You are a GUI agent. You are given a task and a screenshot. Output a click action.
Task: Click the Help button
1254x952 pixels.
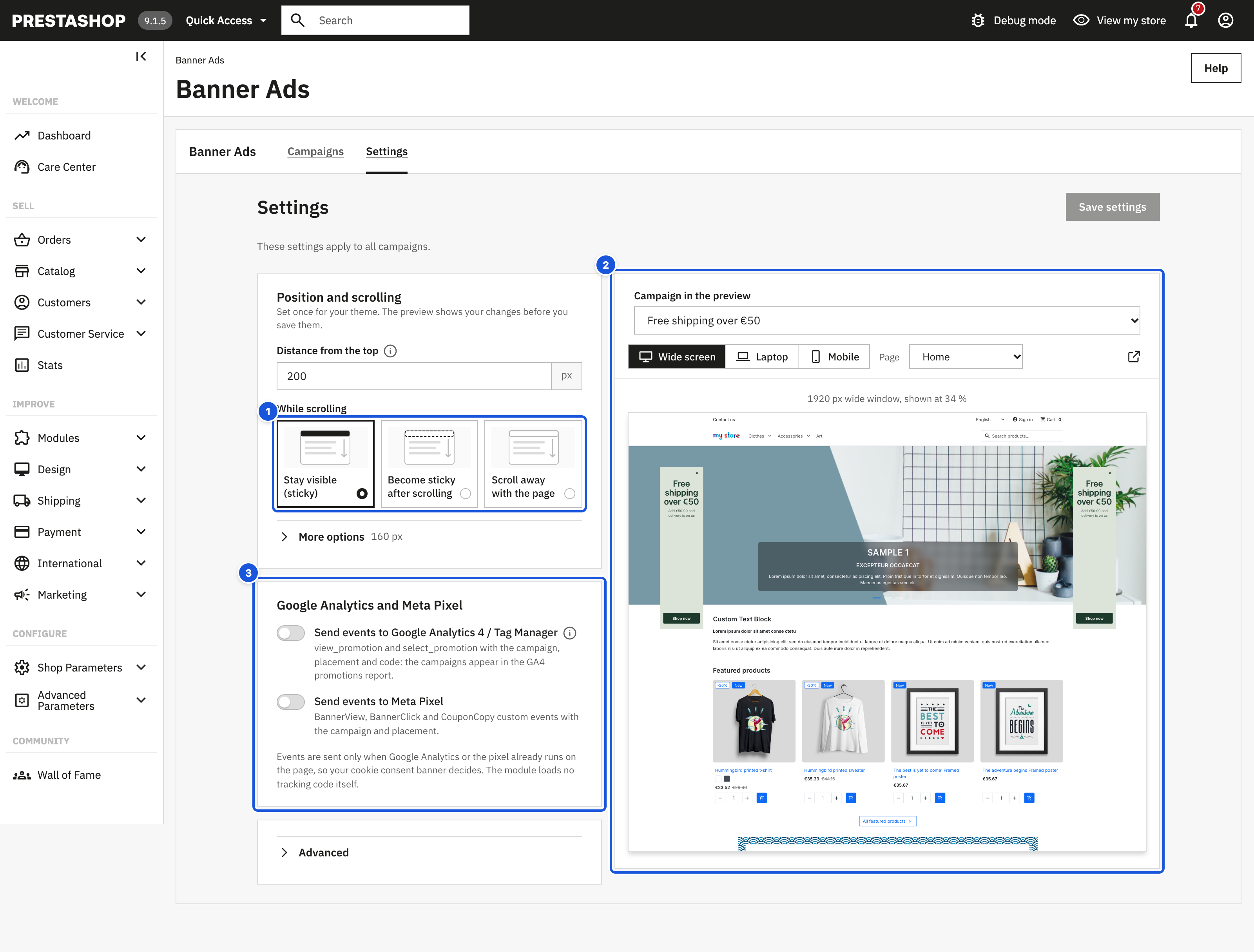(1216, 68)
